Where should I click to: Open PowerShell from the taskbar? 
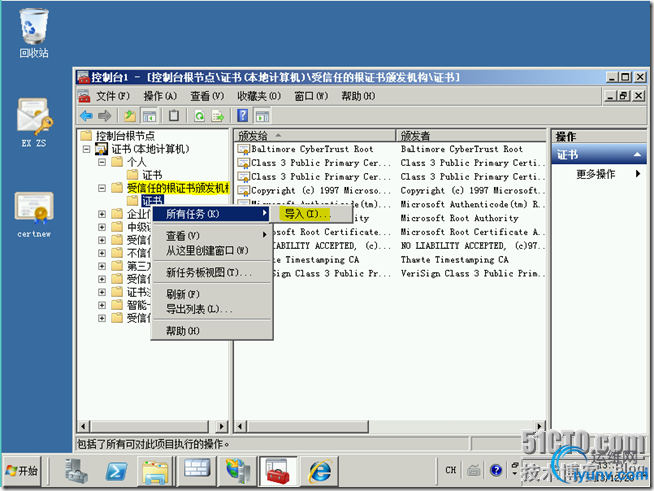(x=116, y=471)
